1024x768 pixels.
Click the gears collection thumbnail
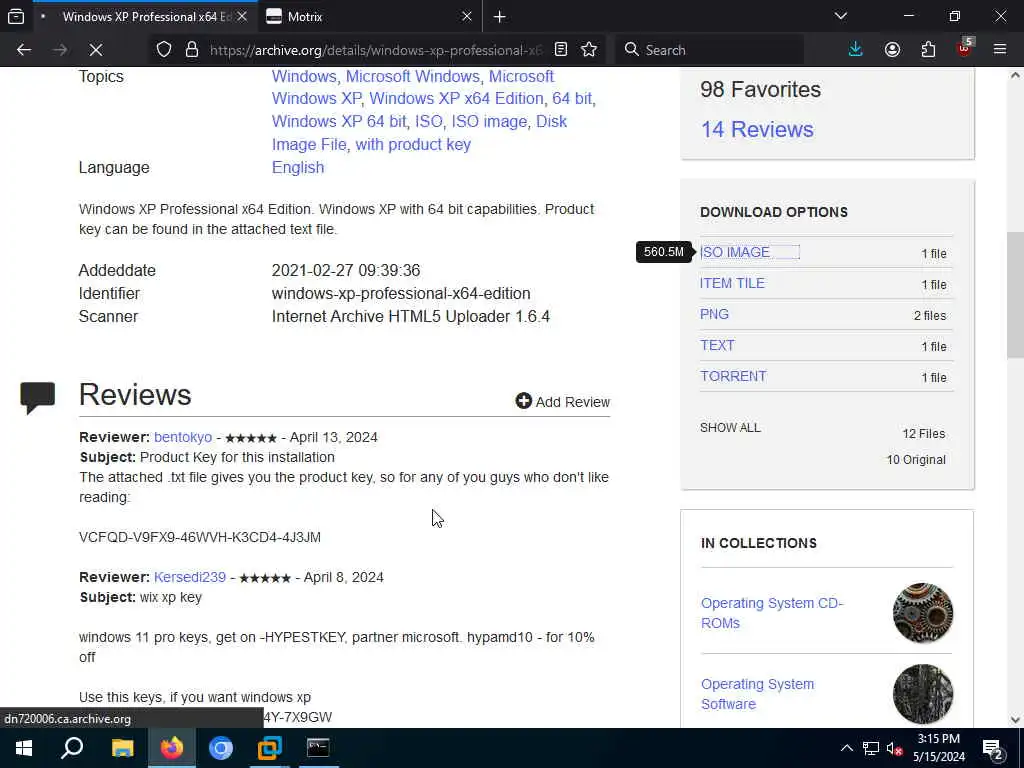tap(923, 613)
